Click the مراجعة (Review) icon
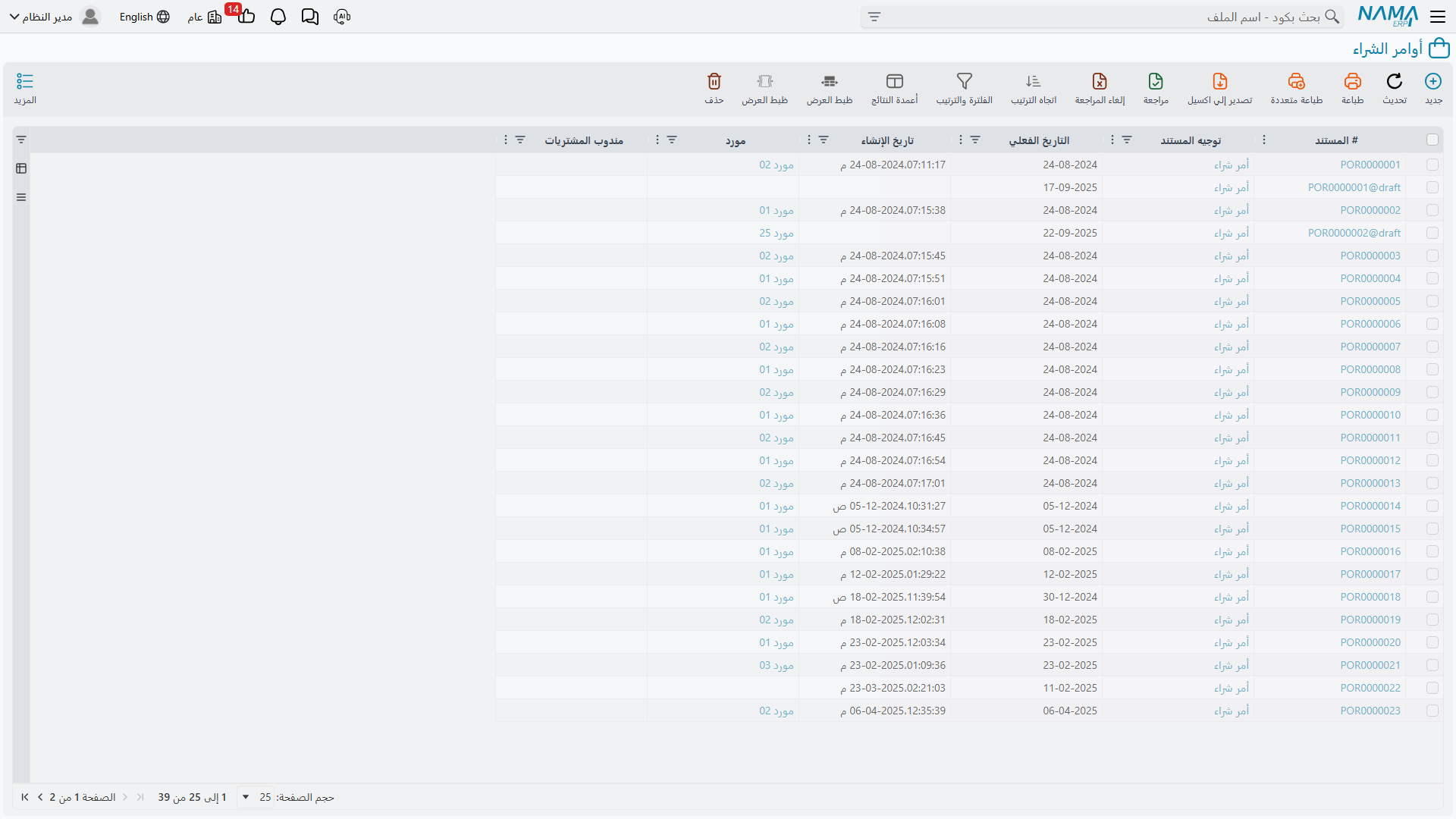The image size is (1456, 819). tap(1156, 81)
